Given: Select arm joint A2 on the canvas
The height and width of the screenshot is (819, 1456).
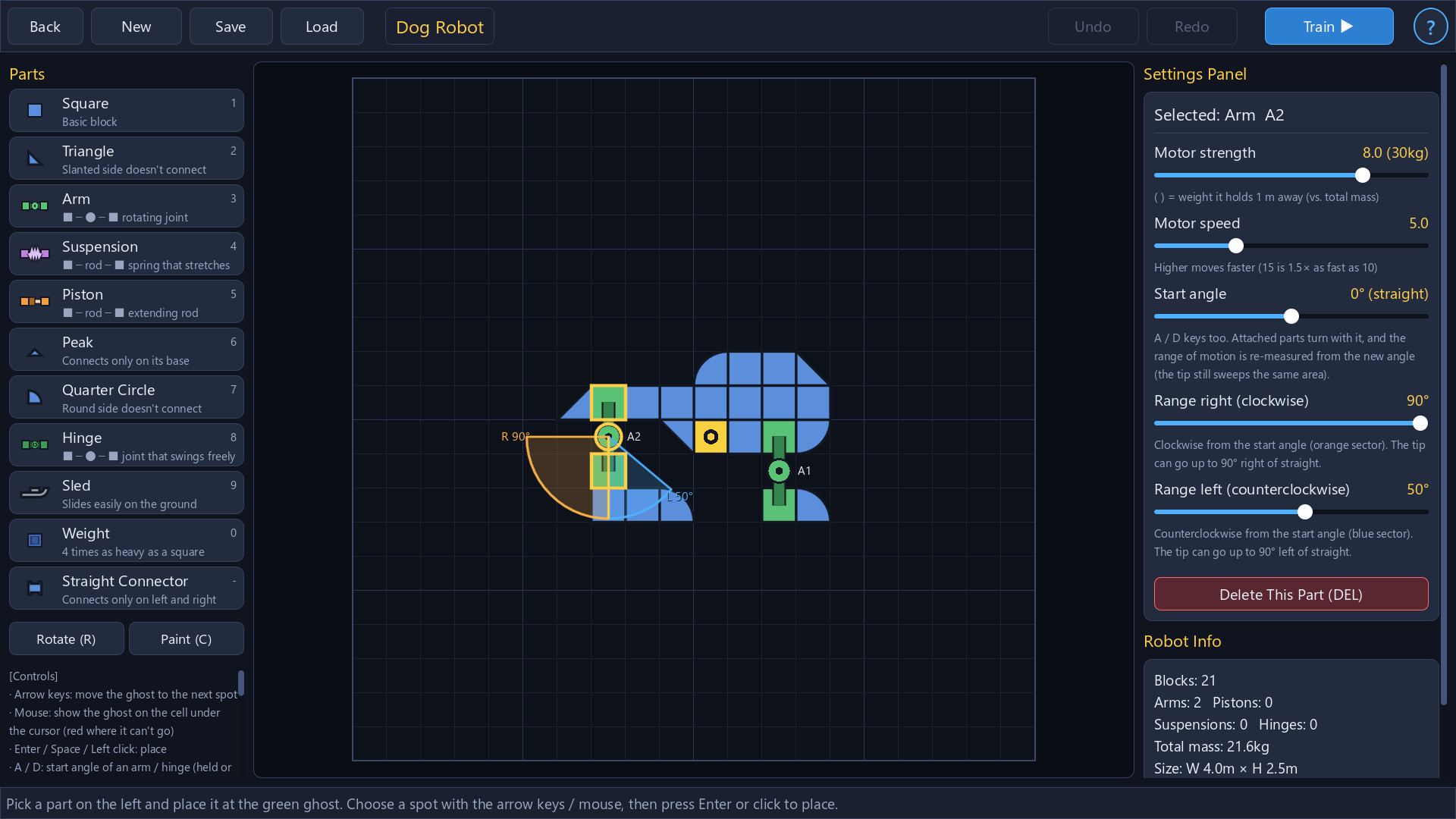Looking at the screenshot, I should 608,437.
